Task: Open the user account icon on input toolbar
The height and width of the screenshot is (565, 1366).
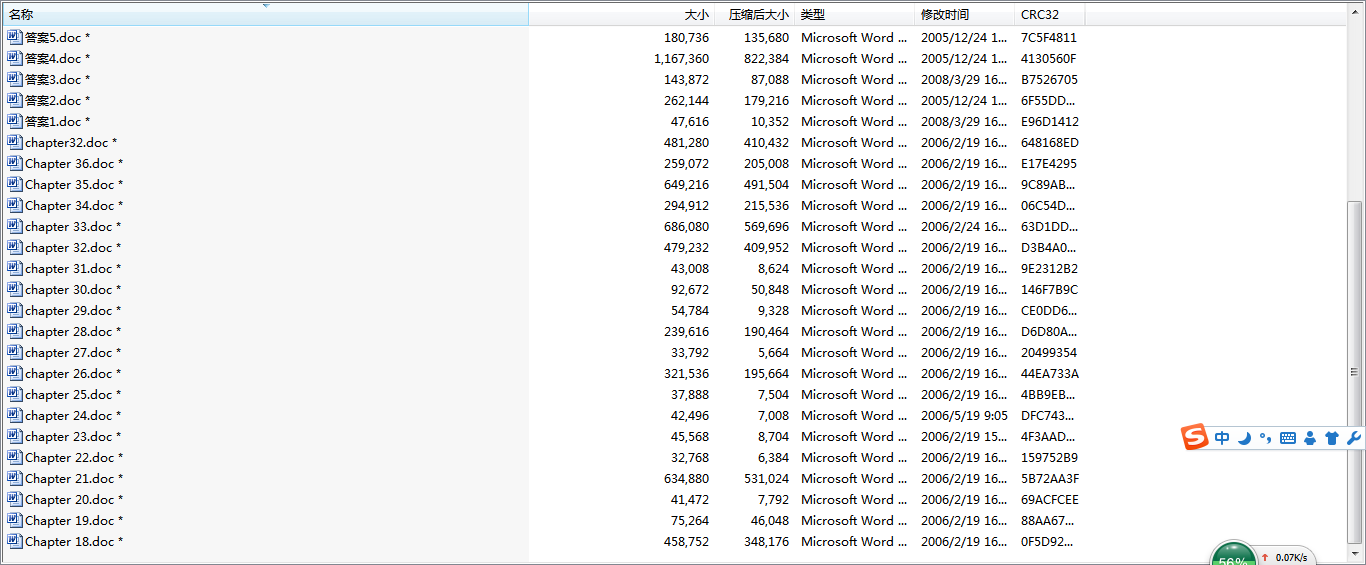Action: (1310, 438)
